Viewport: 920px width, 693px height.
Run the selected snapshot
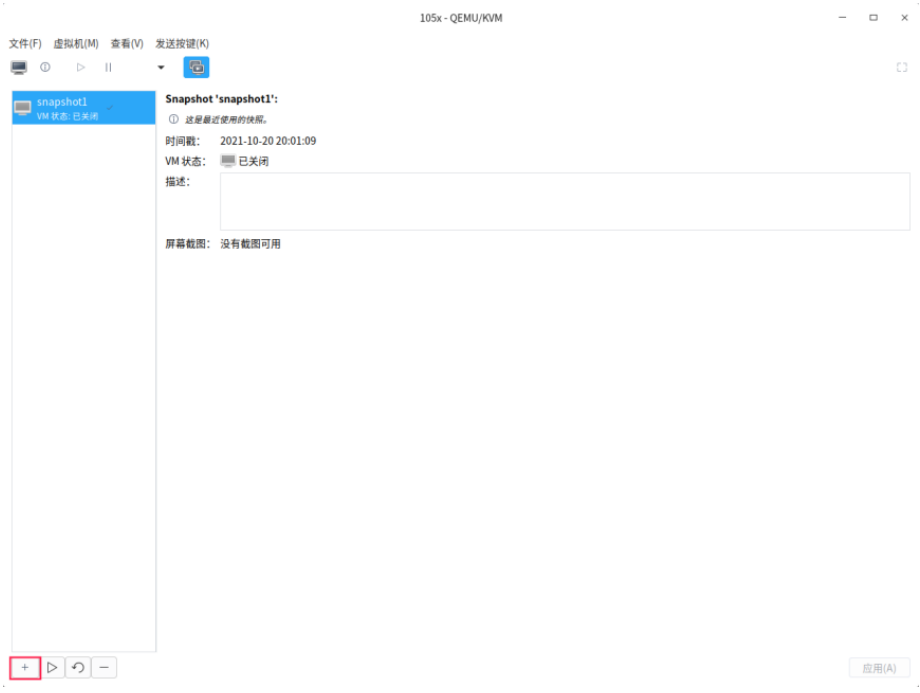pos(52,668)
